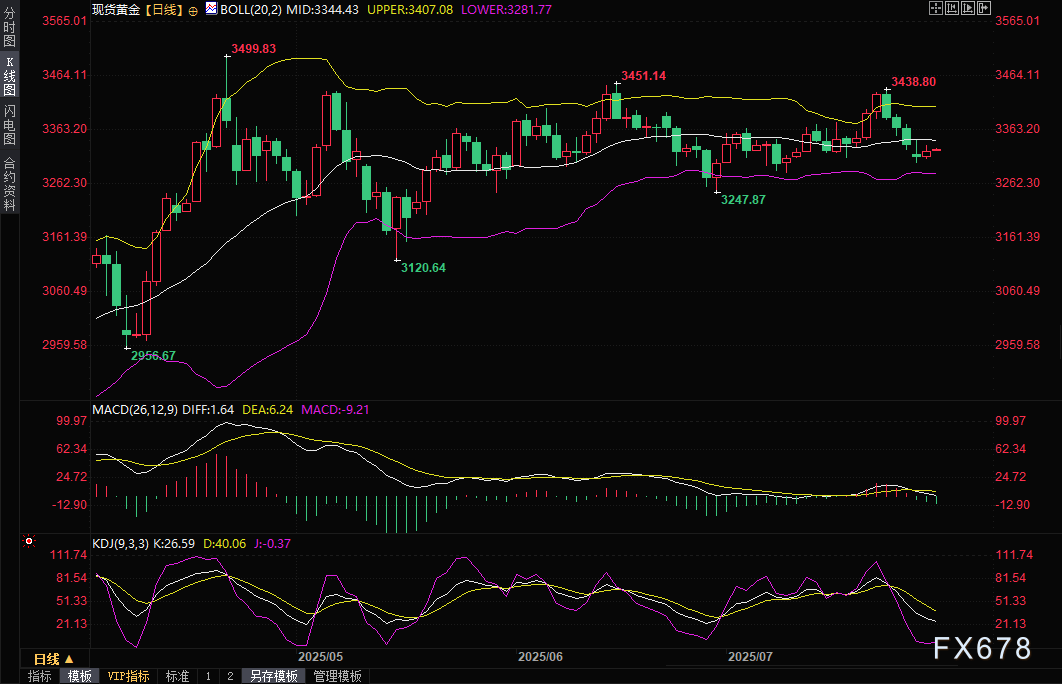This screenshot has height=684, width=1062.
Task: Select the K线图 sidebar tab
Action: pyautogui.click(x=9, y=74)
